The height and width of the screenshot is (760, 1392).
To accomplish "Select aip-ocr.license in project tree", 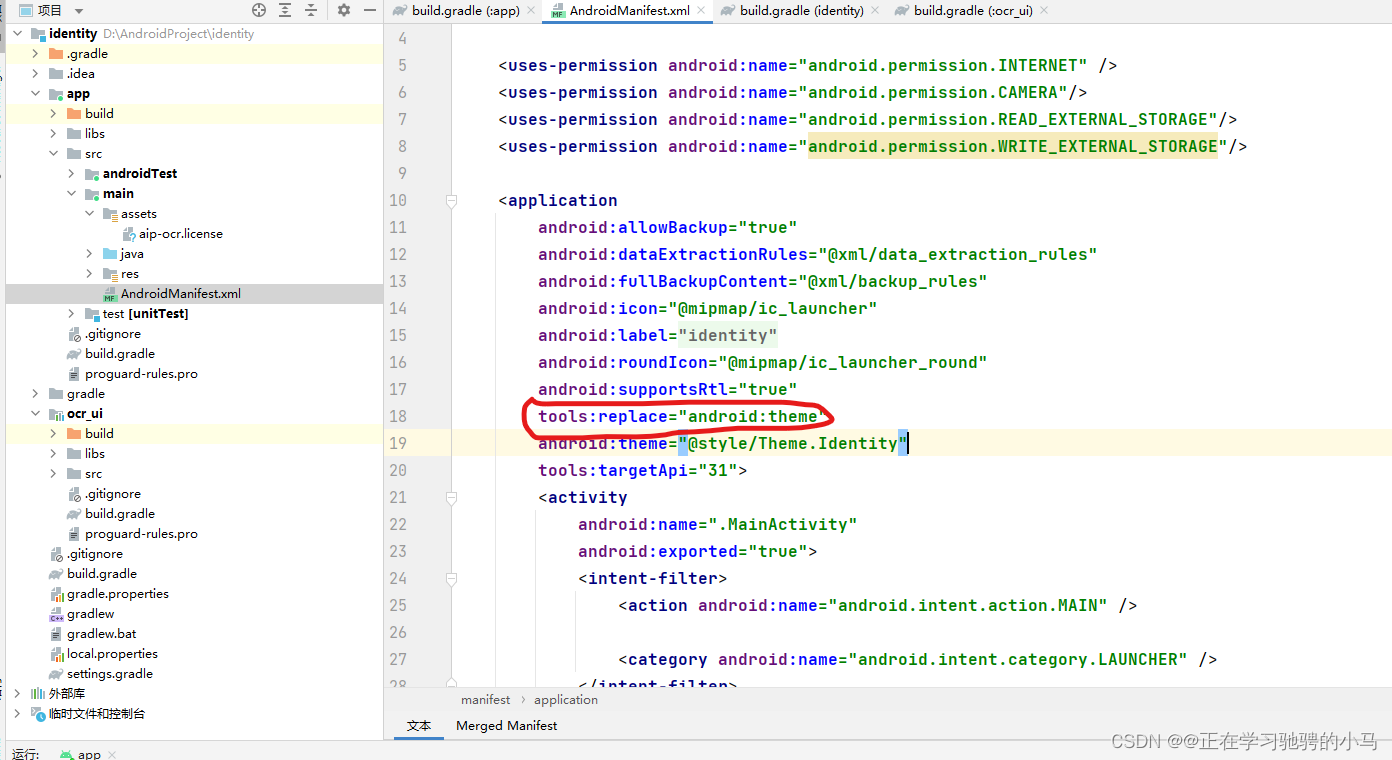I will (x=181, y=234).
